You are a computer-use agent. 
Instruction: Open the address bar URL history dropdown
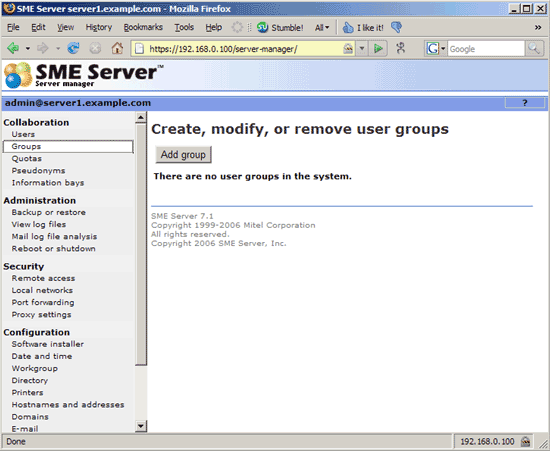coord(362,48)
